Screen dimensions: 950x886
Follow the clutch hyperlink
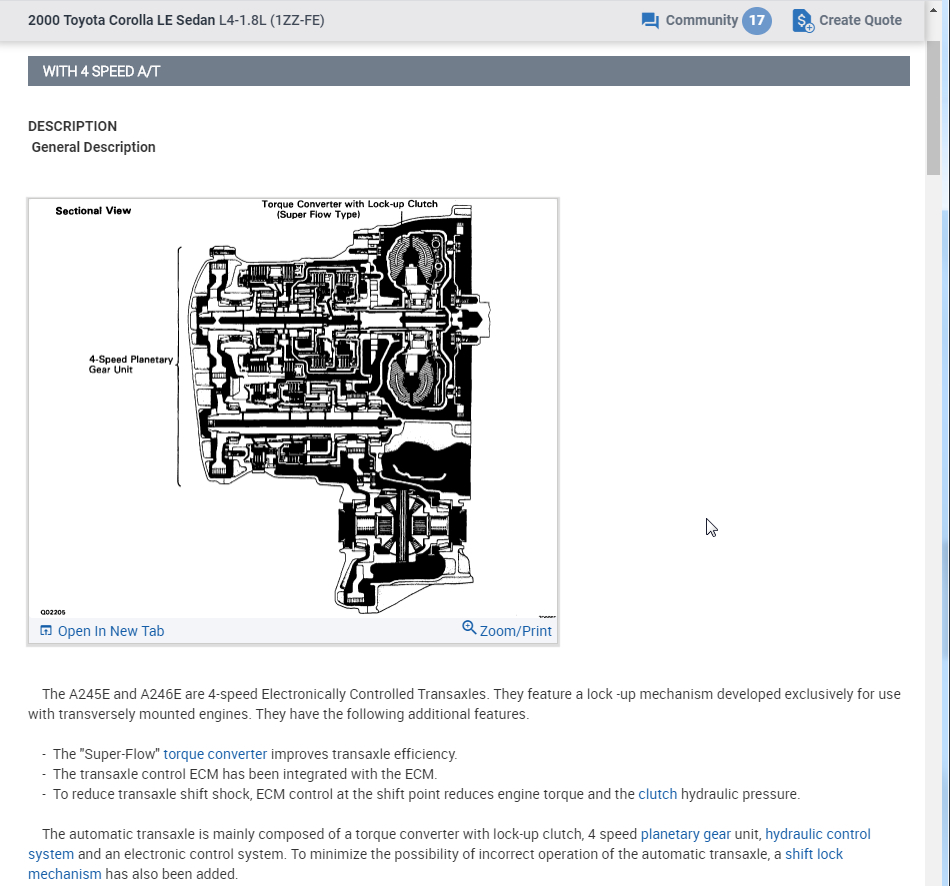point(657,794)
